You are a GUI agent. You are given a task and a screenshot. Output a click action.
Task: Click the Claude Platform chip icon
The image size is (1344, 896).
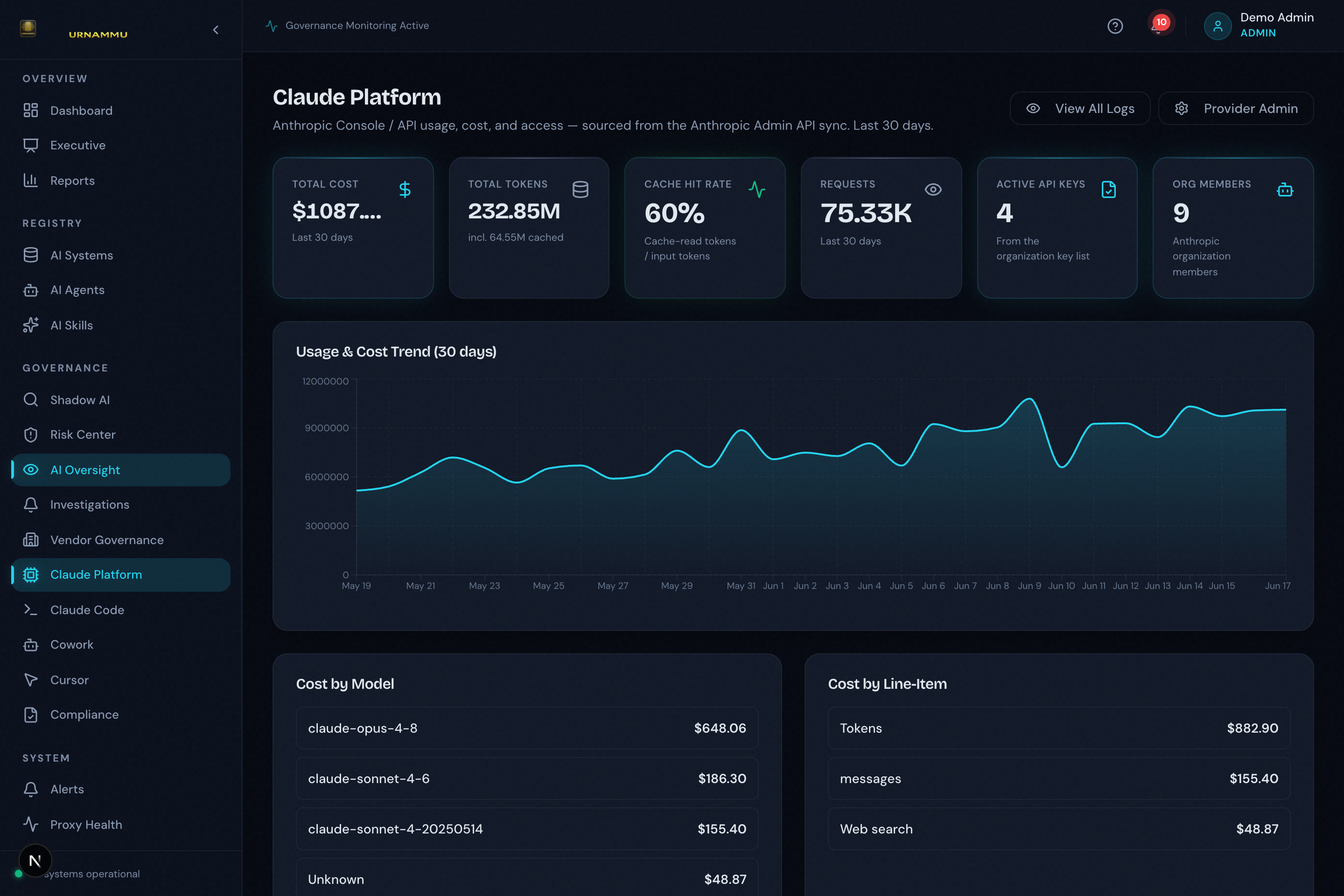31,575
